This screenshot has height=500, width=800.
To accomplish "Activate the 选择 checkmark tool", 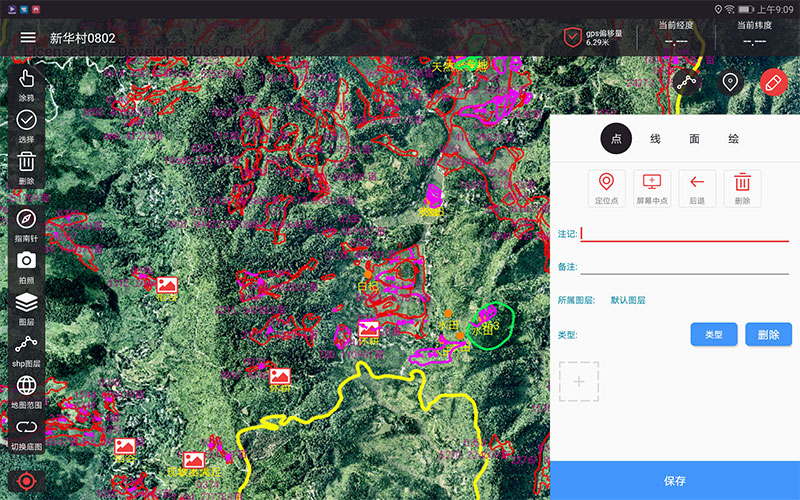I will (x=26, y=126).
